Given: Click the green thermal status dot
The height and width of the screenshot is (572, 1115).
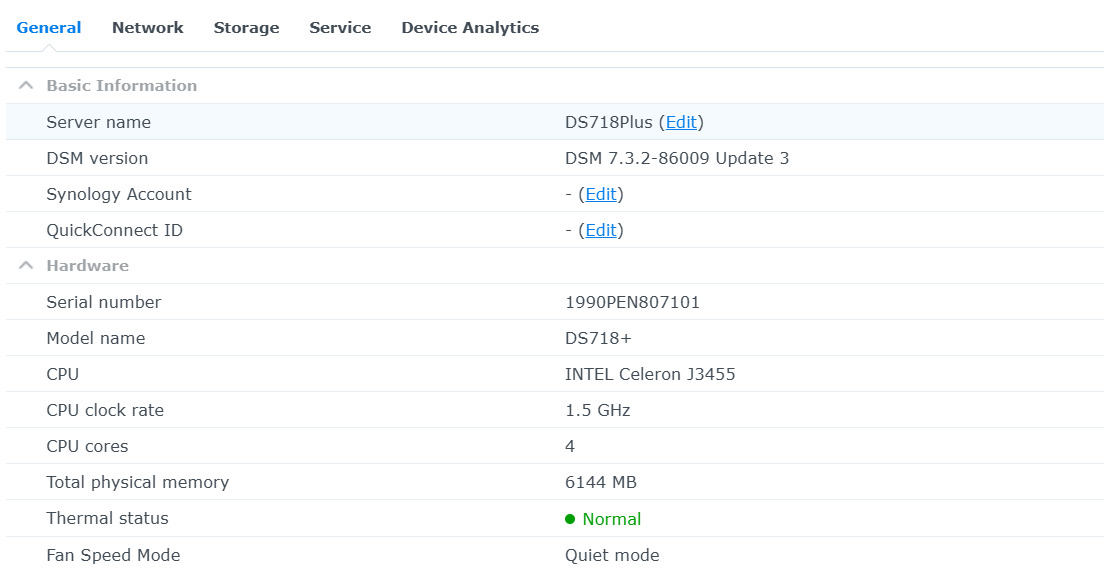Looking at the screenshot, I should coord(570,519).
